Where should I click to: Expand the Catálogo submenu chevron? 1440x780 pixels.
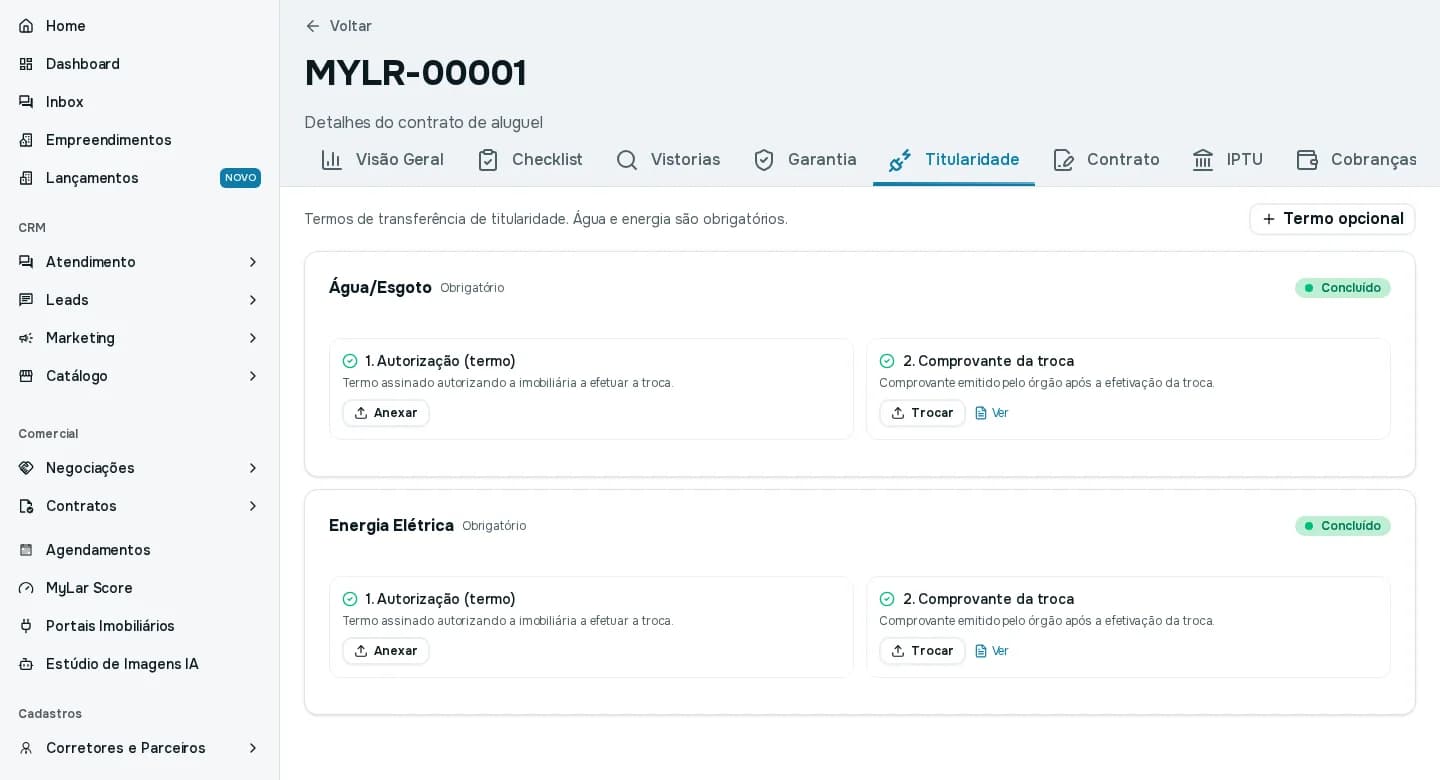(x=253, y=376)
